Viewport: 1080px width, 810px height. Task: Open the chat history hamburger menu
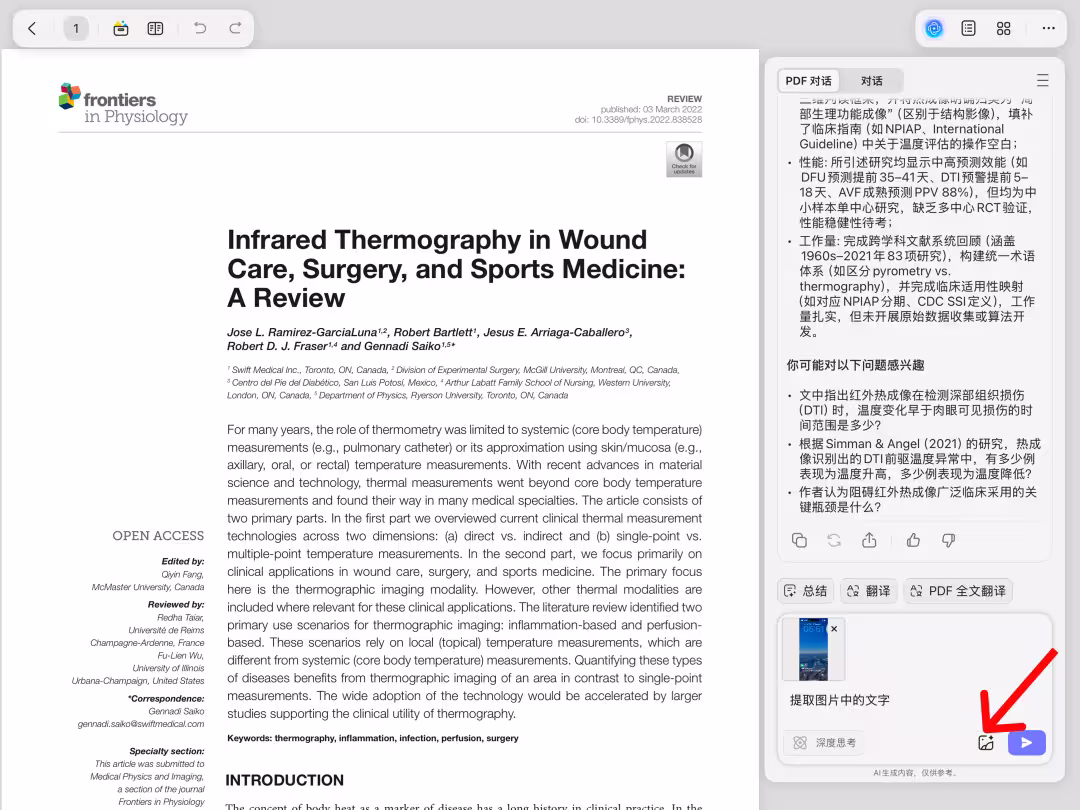pyautogui.click(x=1043, y=81)
